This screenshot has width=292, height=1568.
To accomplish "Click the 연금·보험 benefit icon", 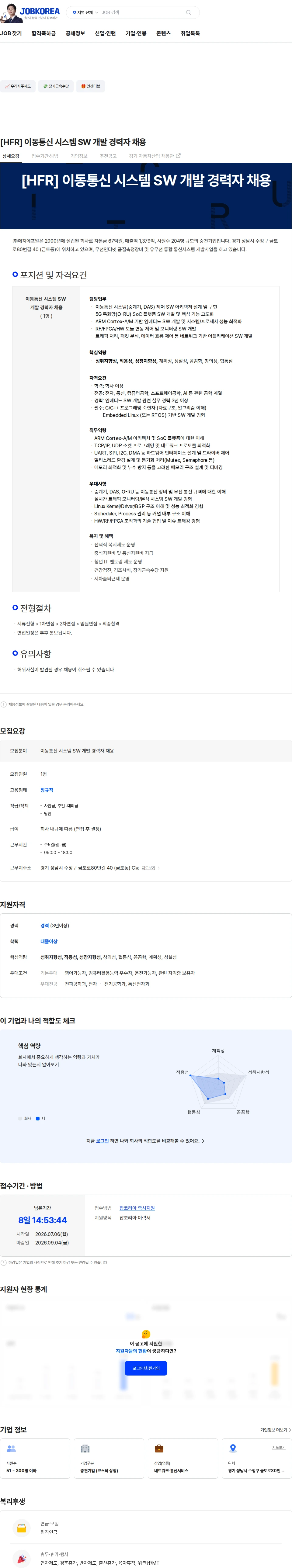I will click(21, 1528).
